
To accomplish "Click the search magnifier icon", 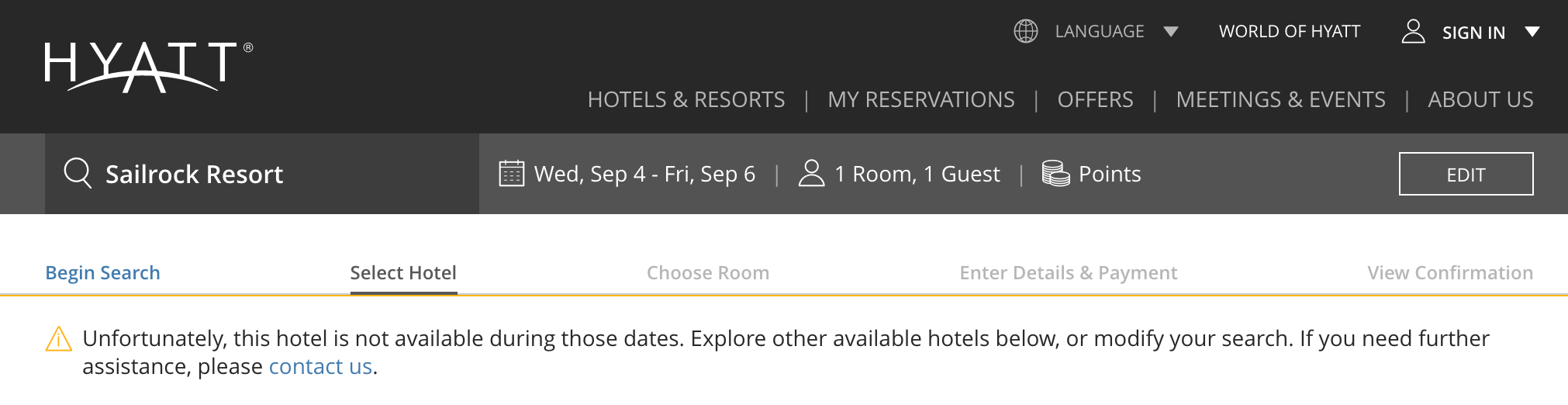I will (x=78, y=173).
